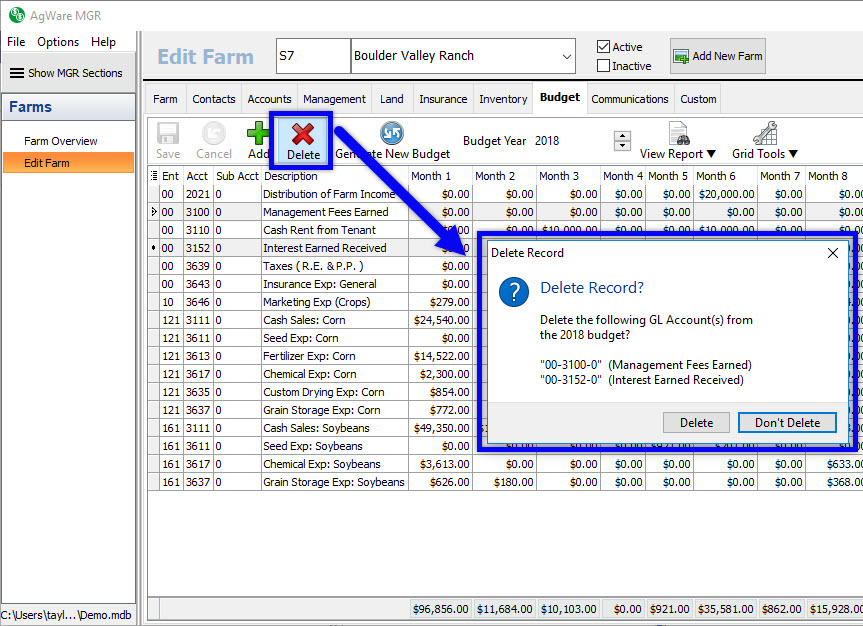Click the Add New Farm button

(717, 56)
